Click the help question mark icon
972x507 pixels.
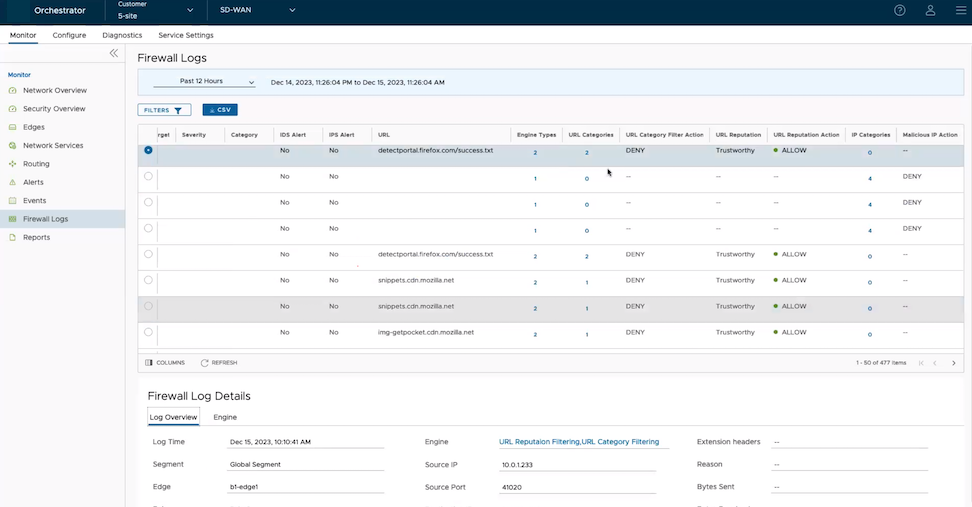900,11
